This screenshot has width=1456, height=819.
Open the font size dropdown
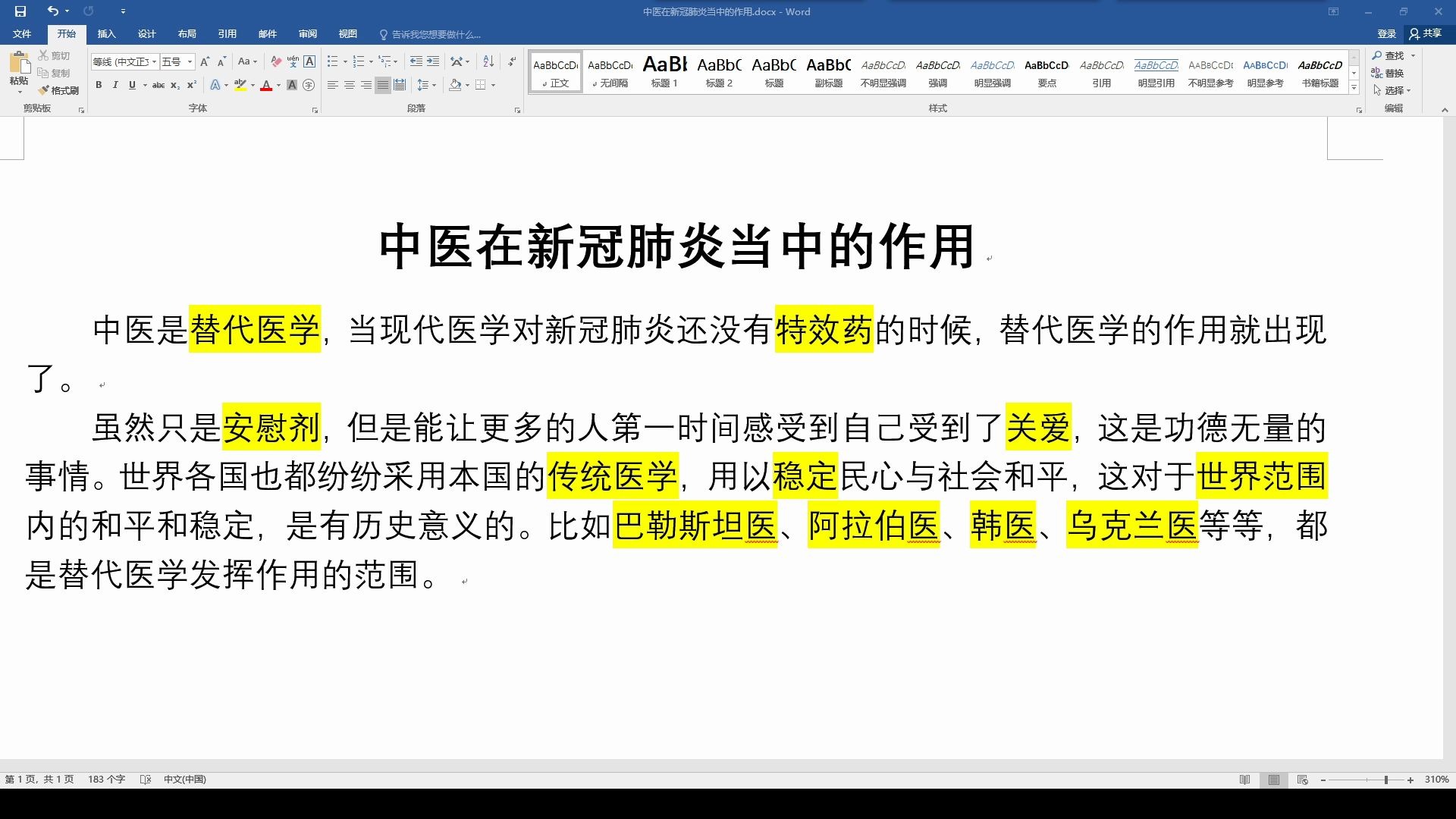(189, 61)
